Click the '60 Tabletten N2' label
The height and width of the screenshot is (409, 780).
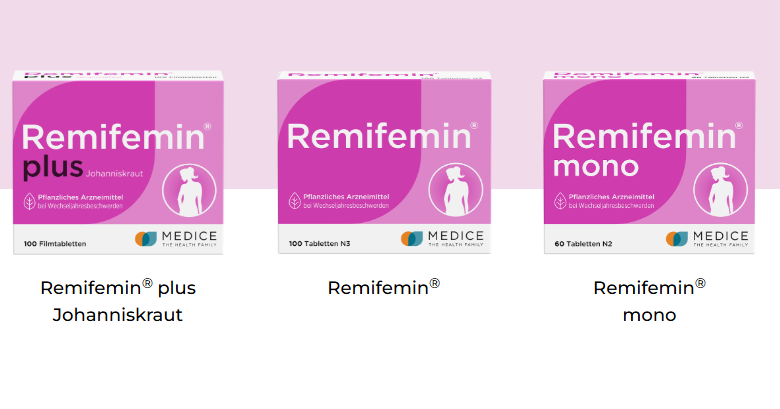tap(583, 244)
